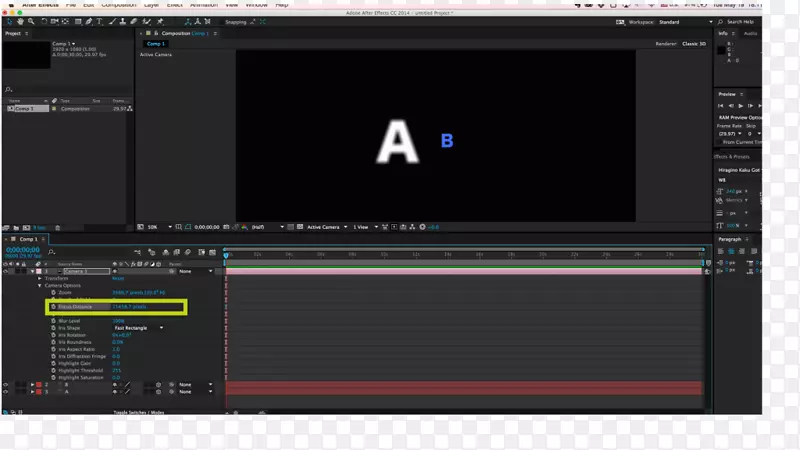Viewport: 800px width, 450px height.
Task: Expand the Transform property group
Action: pyautogui.click(x=40, y=279)
